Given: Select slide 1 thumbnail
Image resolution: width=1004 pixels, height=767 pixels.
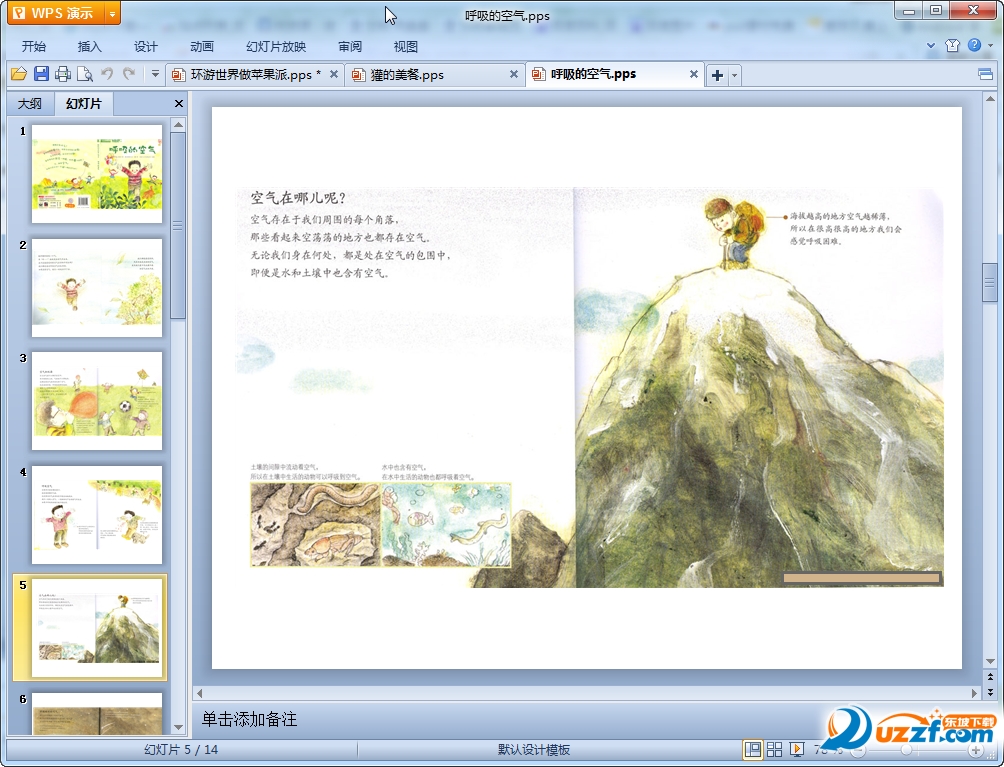Looking at the screenshot, I should pyautogui.click(x=97, y=174).
